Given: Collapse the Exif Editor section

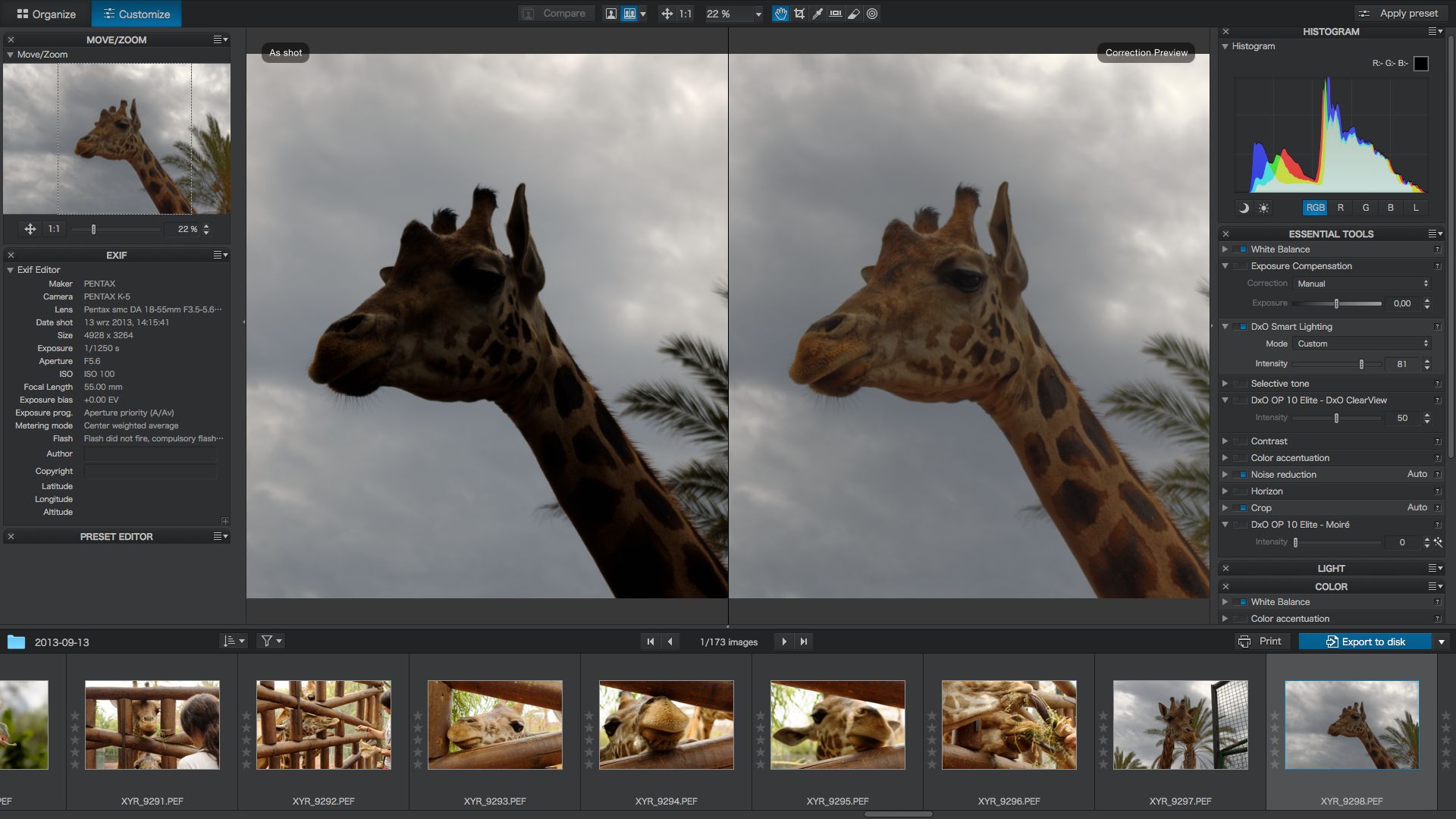Looking at the screenshot, I should [11, 270].
